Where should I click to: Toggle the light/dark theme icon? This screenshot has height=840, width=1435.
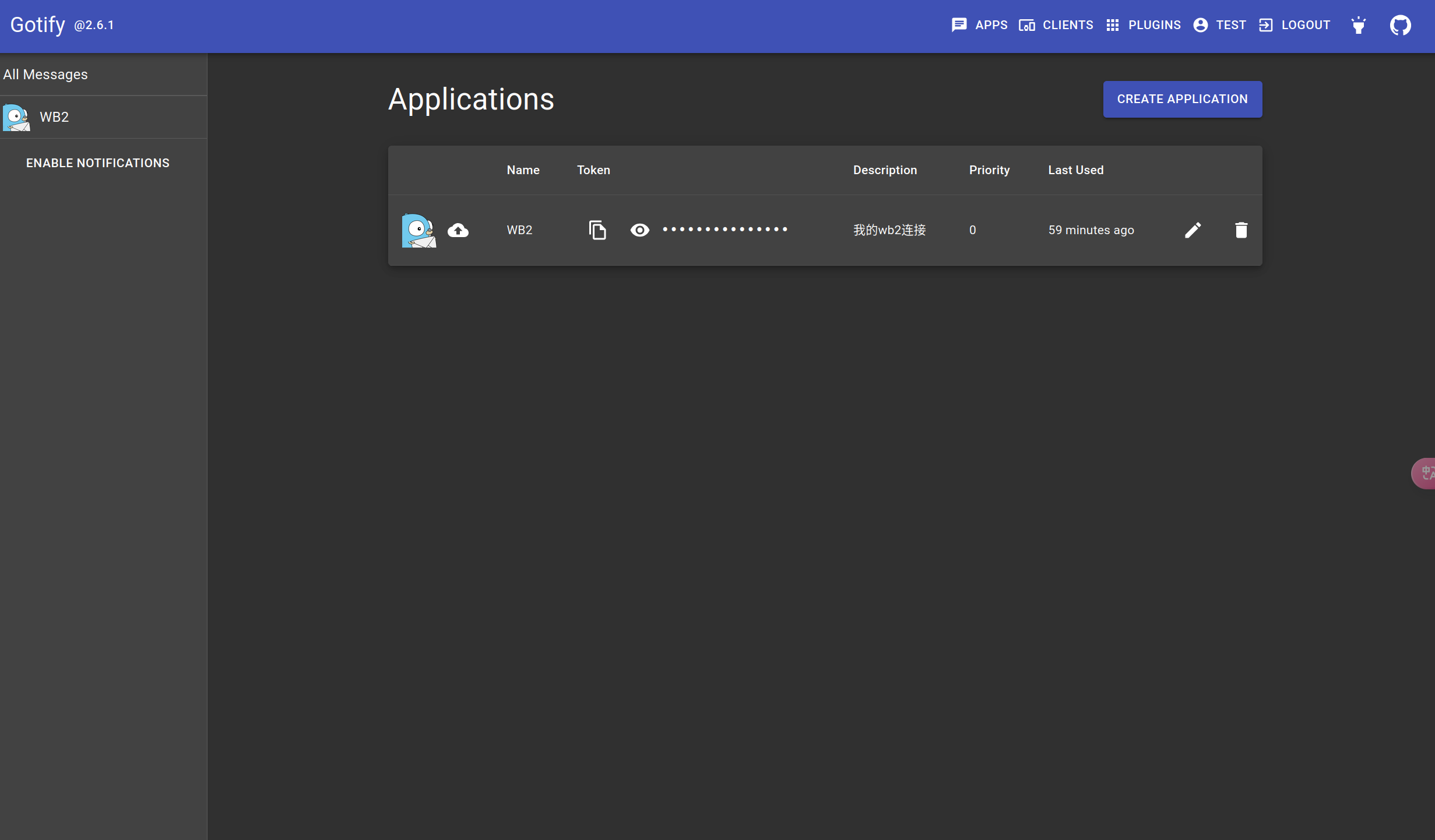click(x=1359, y=25)
